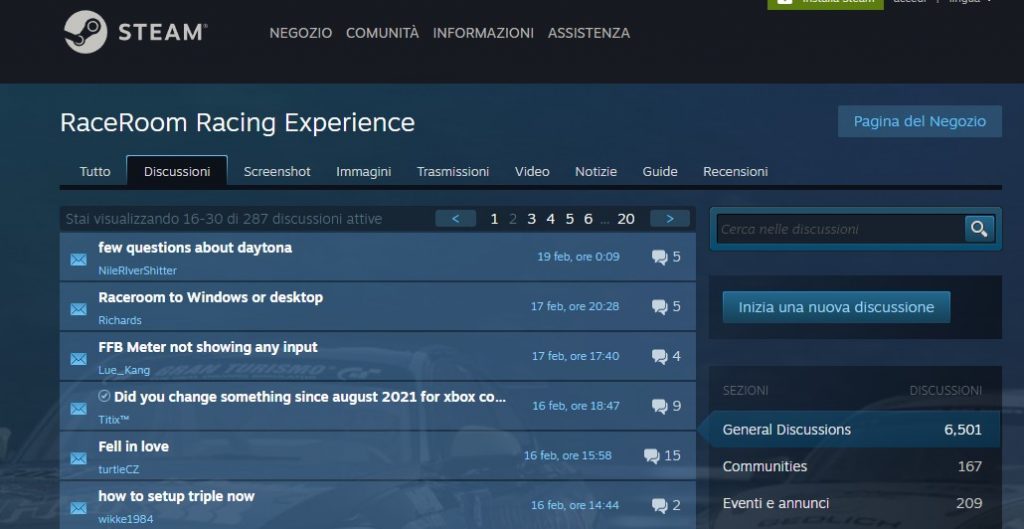Click comment bubble on xbox thread
This screenshot has width=1024, height=529.
[x=660, y=406]
